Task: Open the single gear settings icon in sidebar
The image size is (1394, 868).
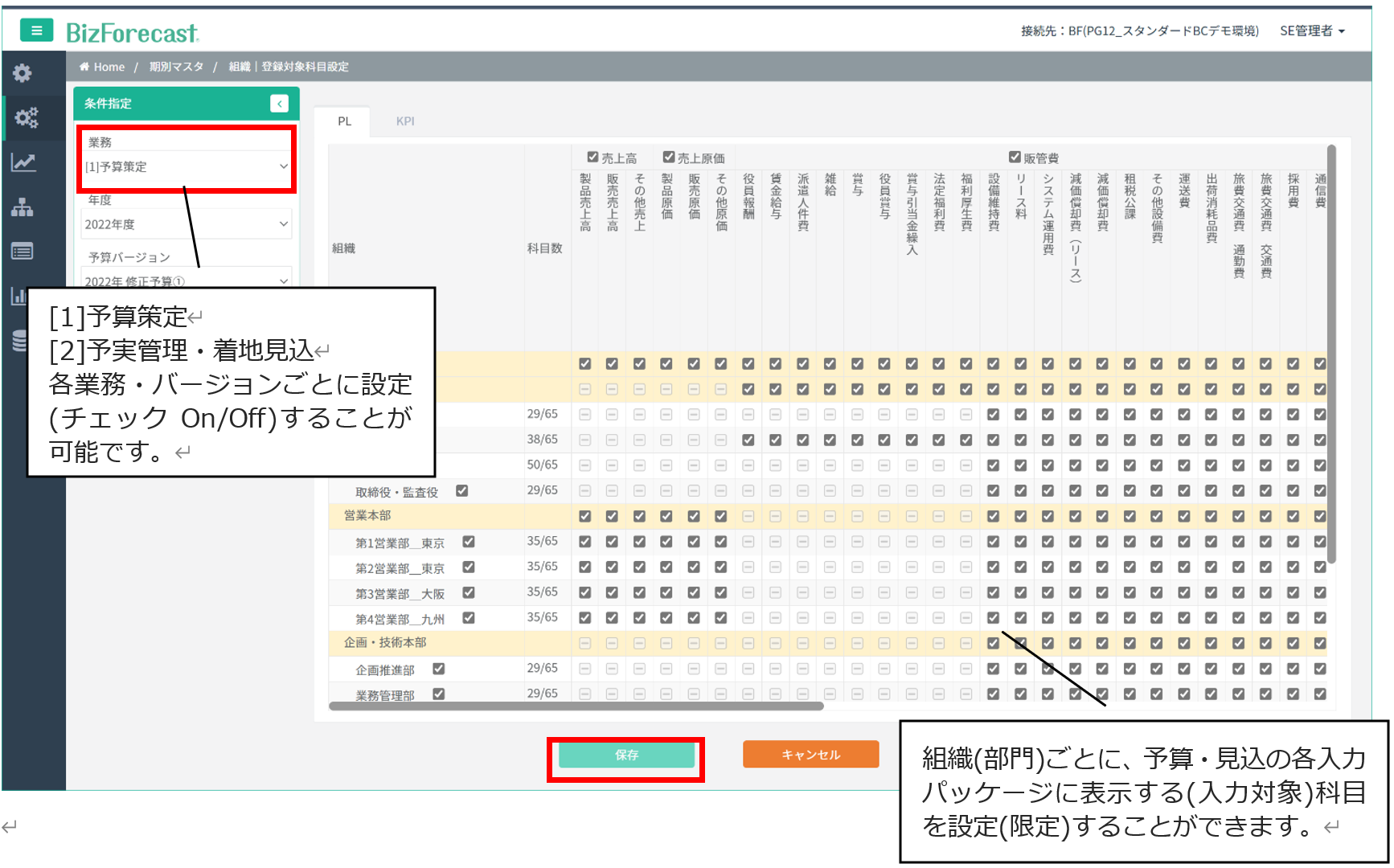Action: [23, 73]
